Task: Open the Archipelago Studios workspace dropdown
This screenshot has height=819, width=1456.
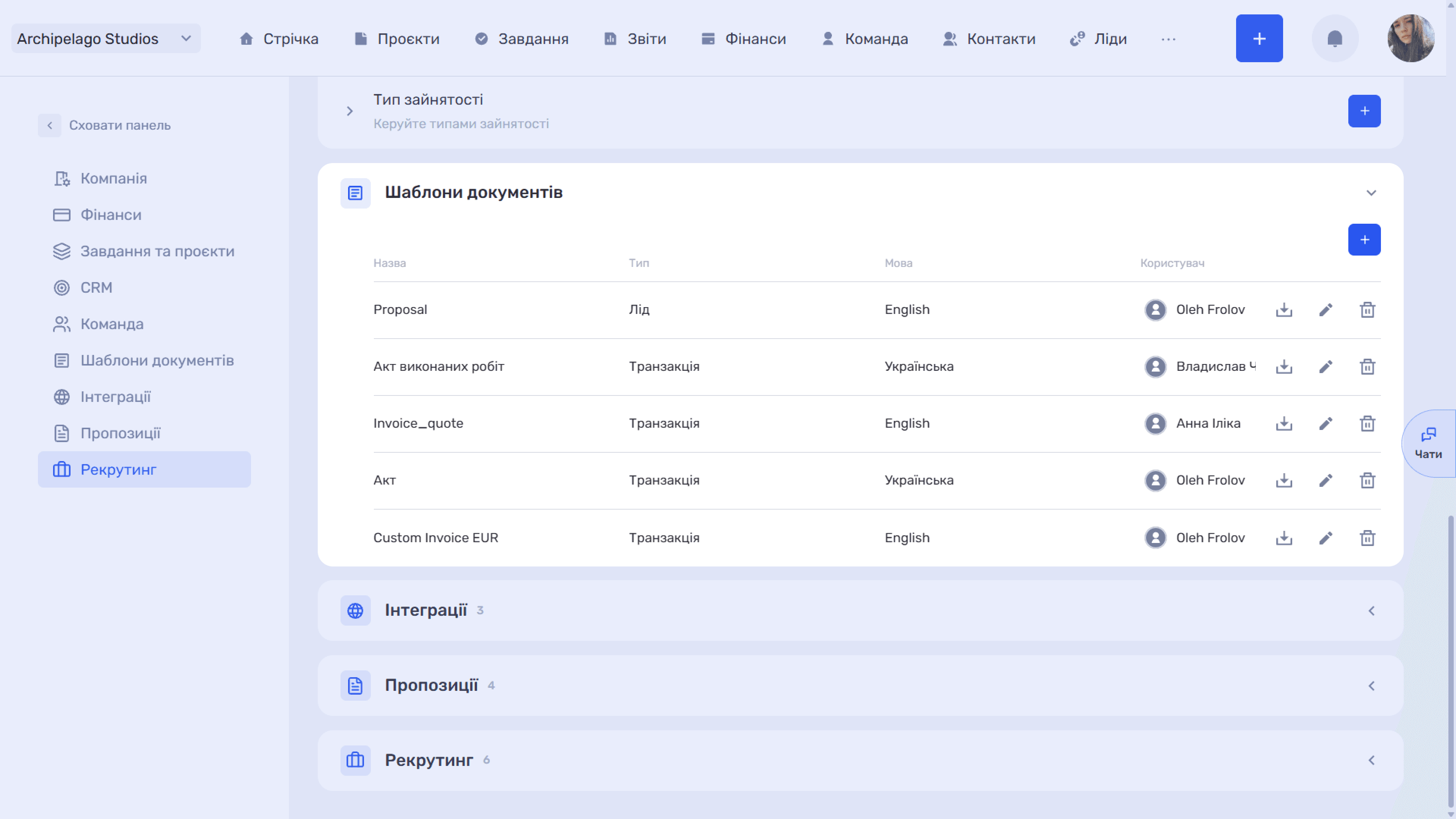Action: point(106,38)
